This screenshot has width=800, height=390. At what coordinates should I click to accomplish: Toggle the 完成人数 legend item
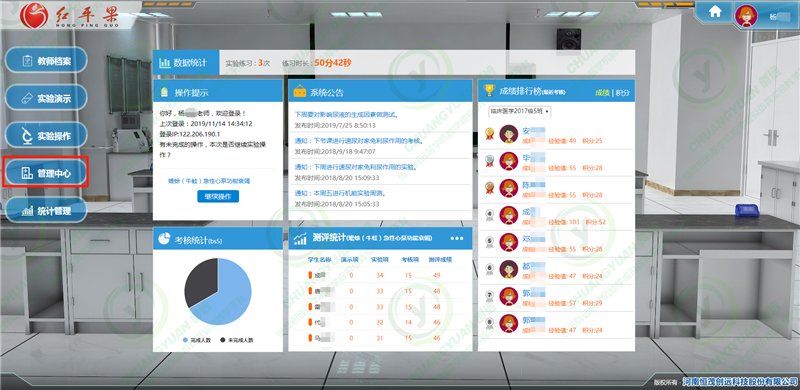(196, 339)
